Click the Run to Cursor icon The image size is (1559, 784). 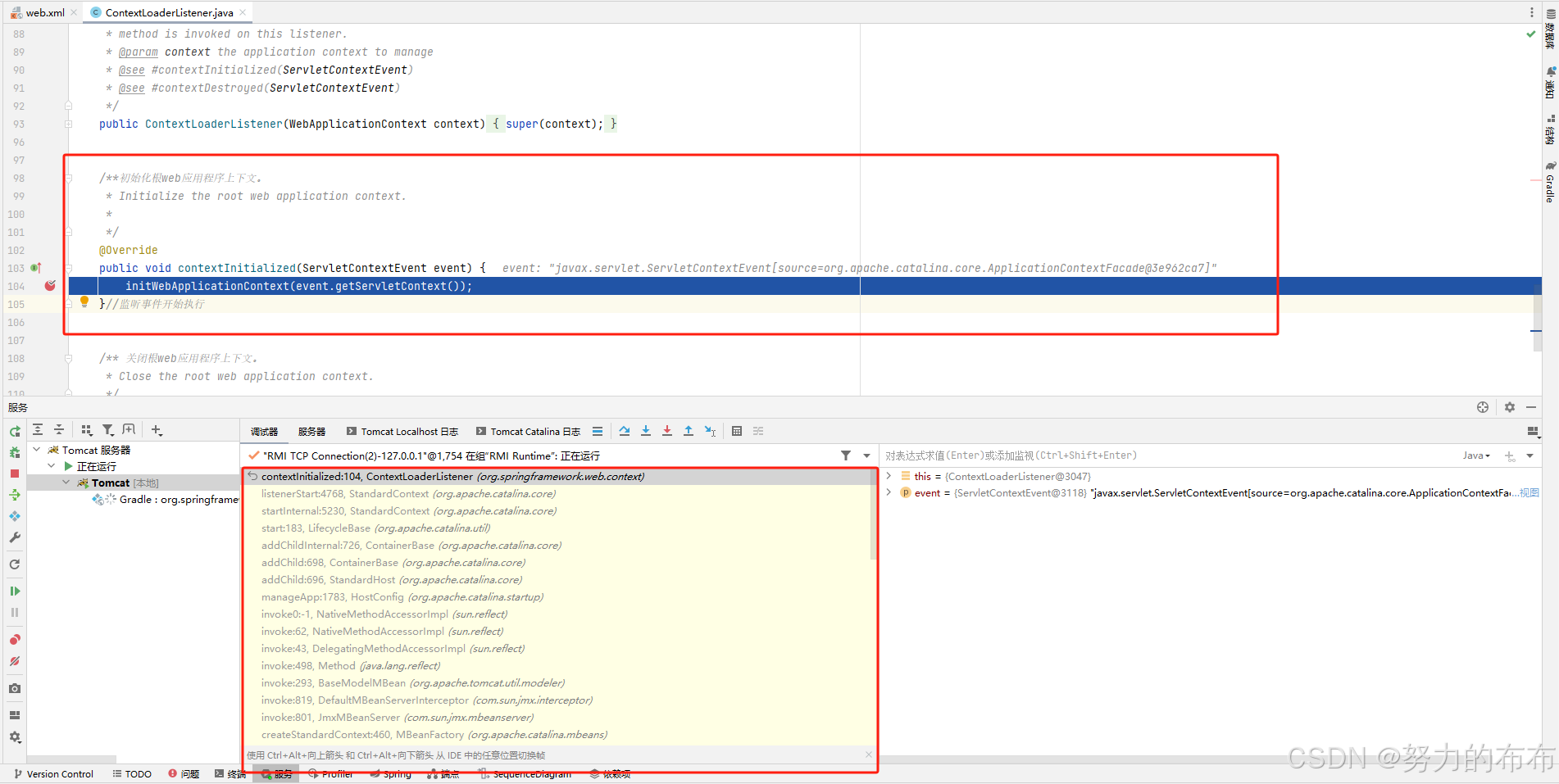[710, 431]
